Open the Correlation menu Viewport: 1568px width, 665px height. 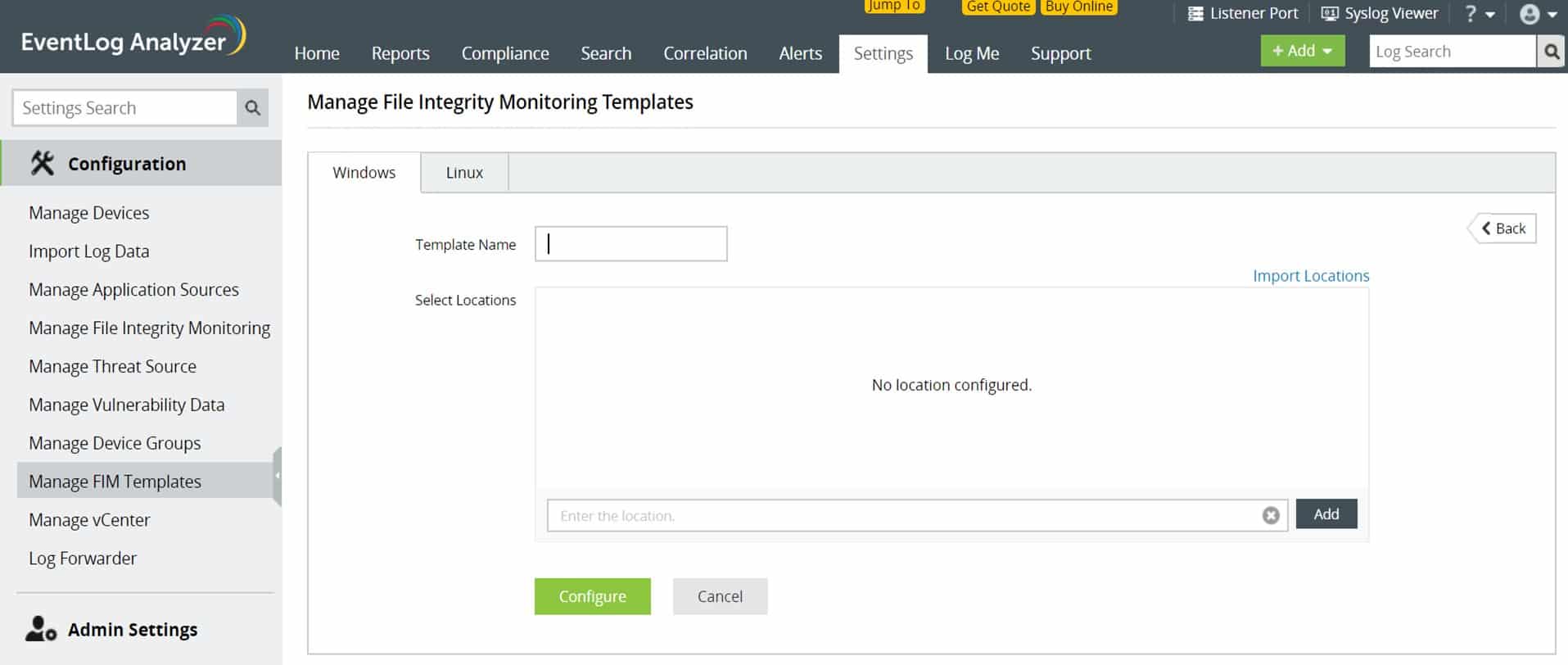pyautogui.click(x=705, y=53)
